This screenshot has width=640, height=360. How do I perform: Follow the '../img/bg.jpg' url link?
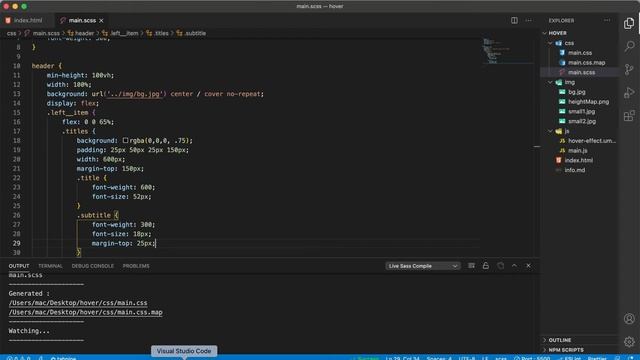click(x=134, y=94)
